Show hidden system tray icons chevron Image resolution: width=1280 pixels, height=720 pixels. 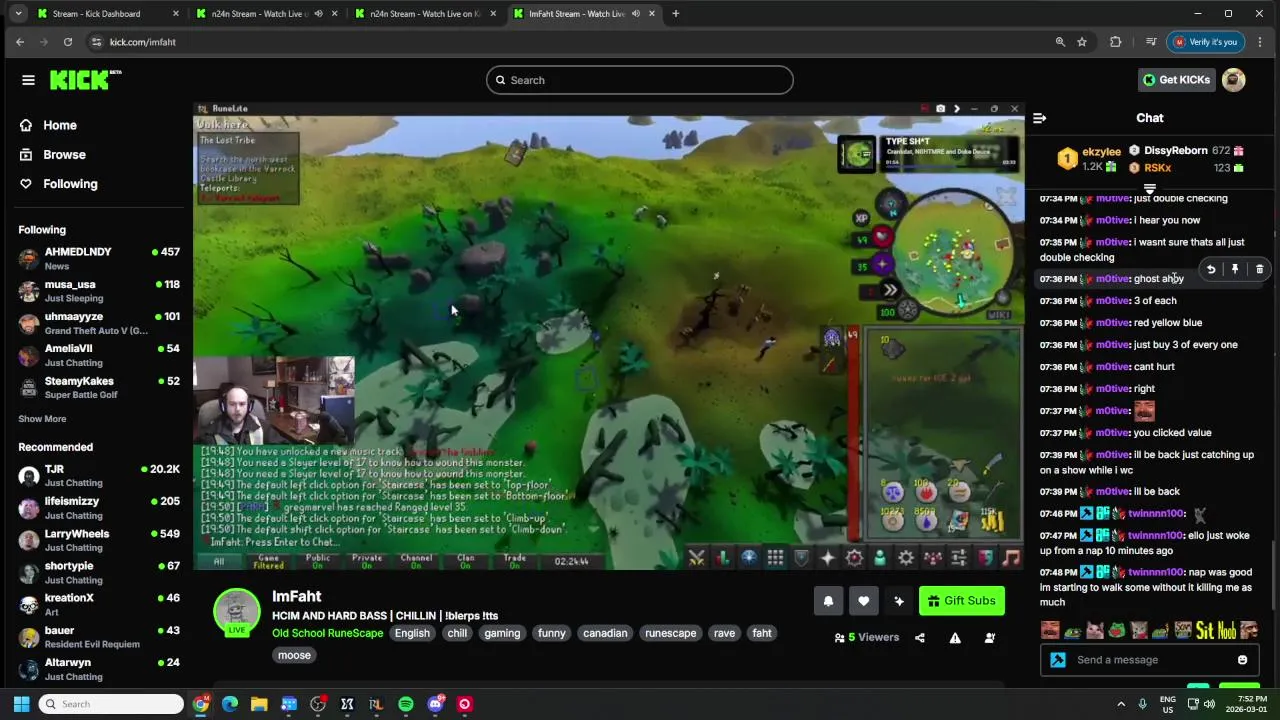tap(1121, 704)
